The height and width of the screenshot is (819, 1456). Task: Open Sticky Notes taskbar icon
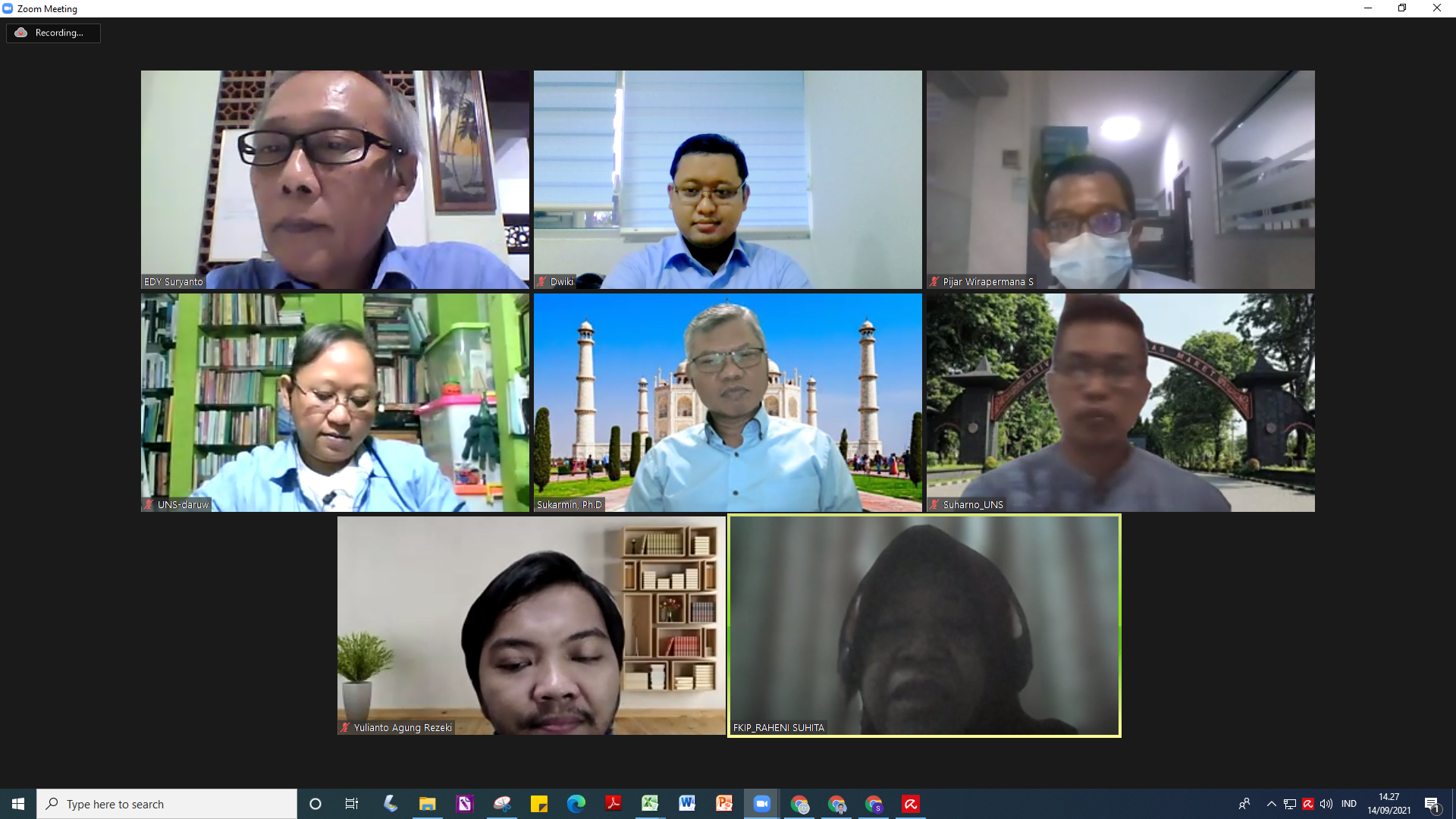point(539,804)
